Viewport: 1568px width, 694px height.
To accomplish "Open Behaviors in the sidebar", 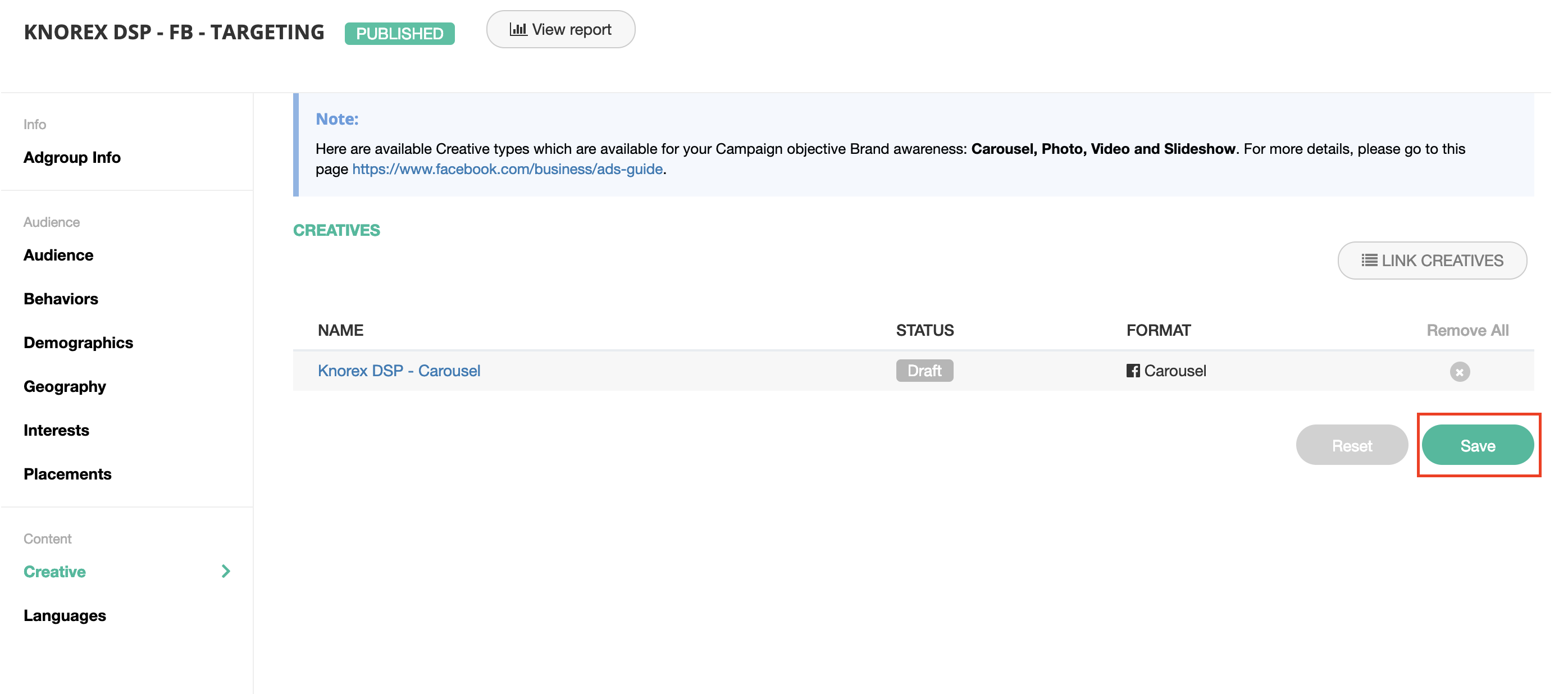I will click(x=61, y=299).
